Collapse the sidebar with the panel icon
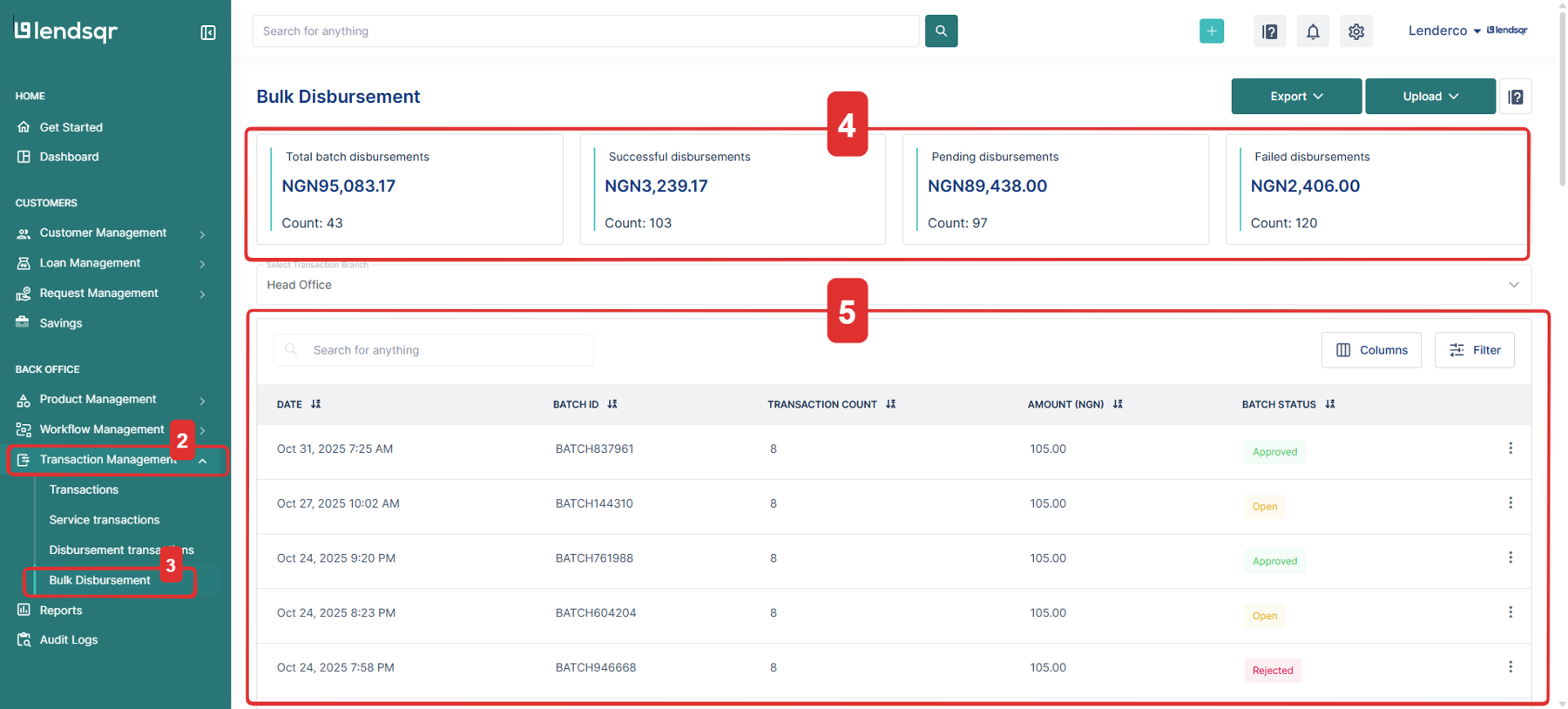1568x709 pixels. 208,32
